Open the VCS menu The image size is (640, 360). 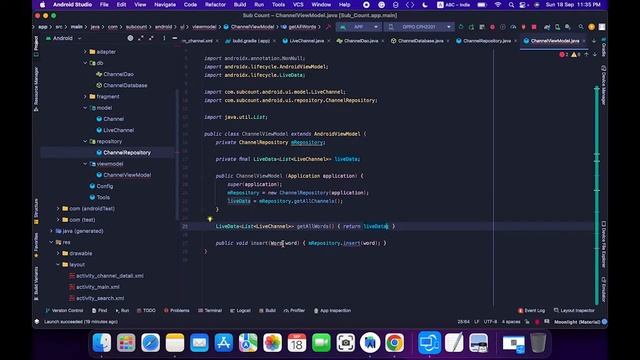pyautogui.click(x=298, y=4)
